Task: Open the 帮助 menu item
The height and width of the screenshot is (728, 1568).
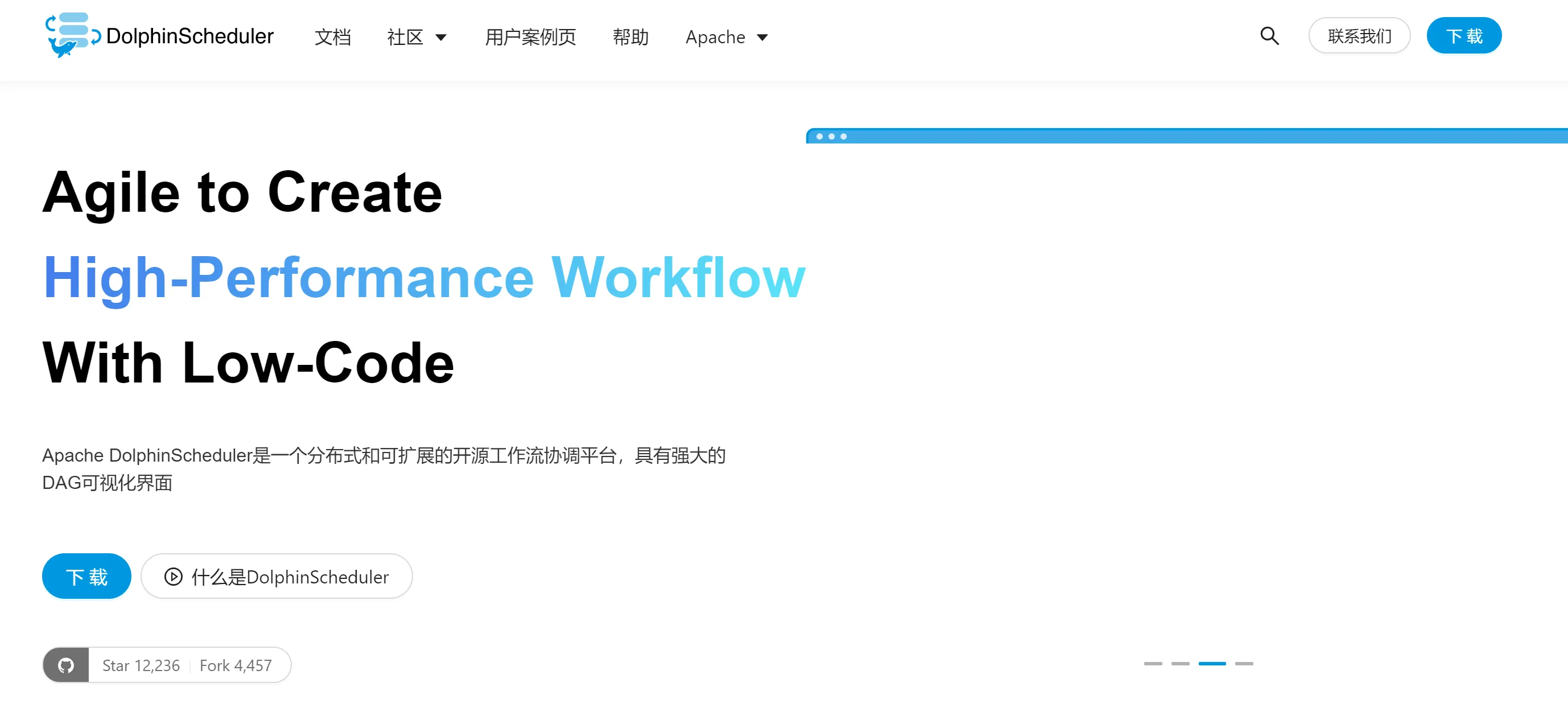Action: (630, 36)
